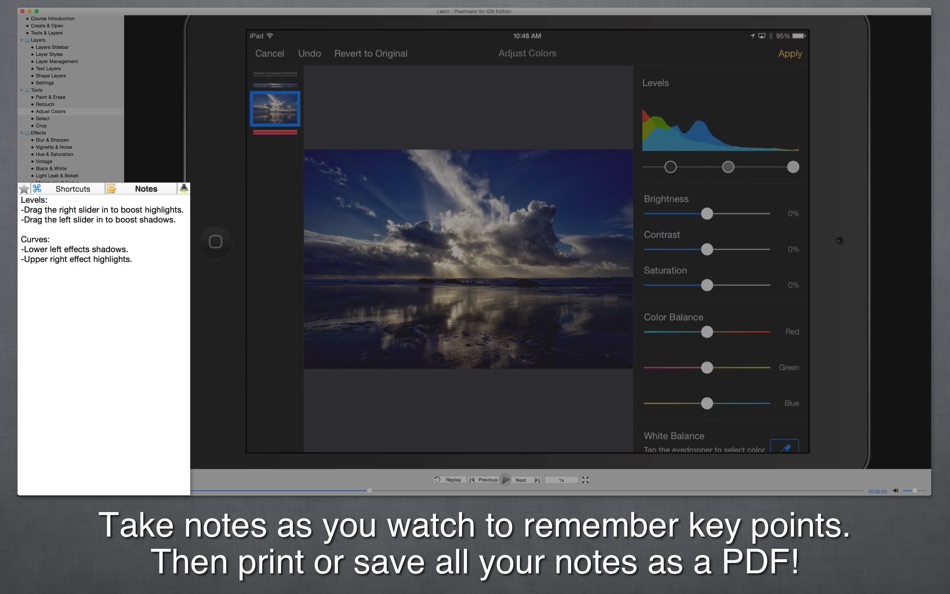Open the Vintage lesson
The image size is (950, 594).
click(44, 162)
